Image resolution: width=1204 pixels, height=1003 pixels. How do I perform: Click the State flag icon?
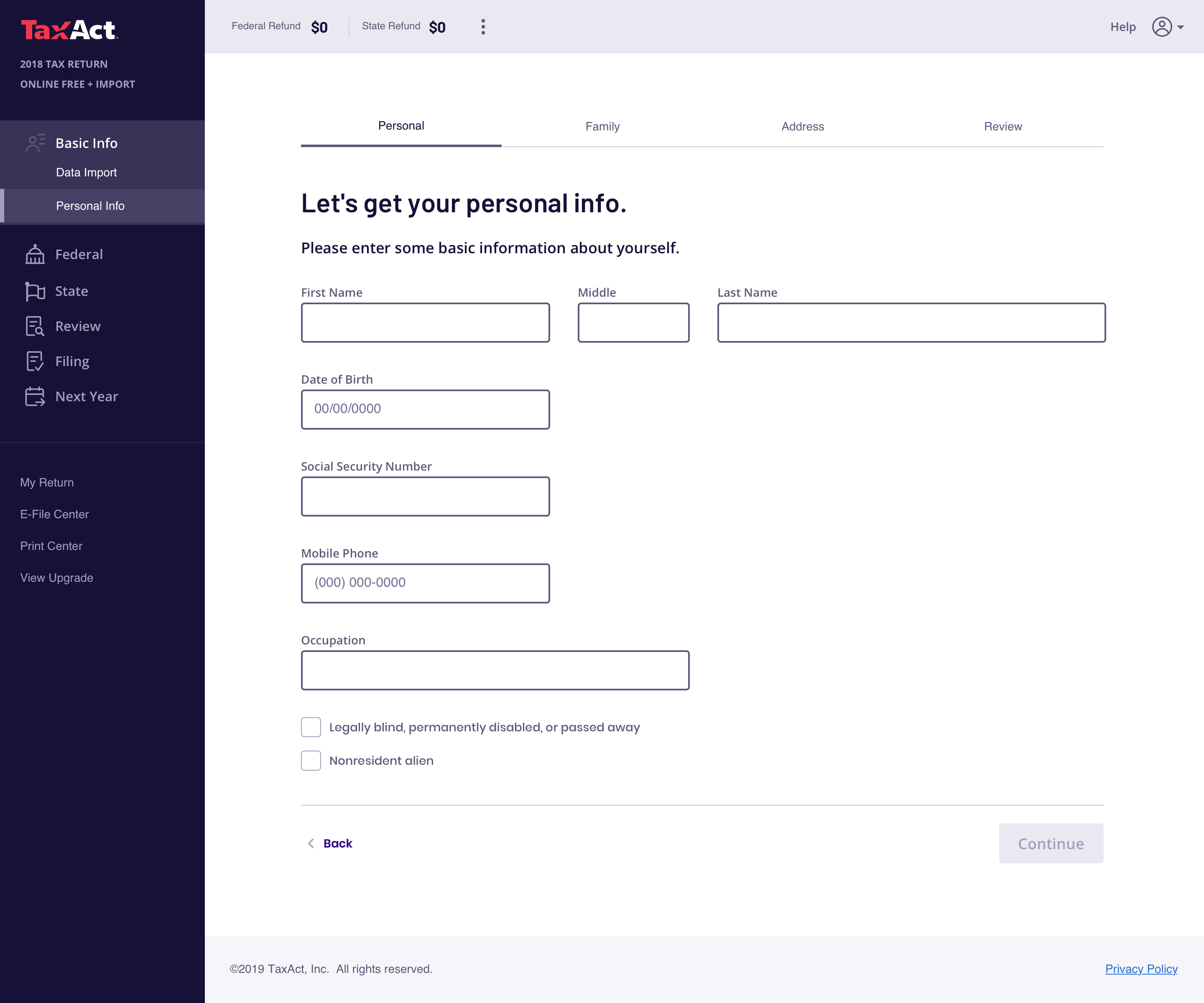35,291
